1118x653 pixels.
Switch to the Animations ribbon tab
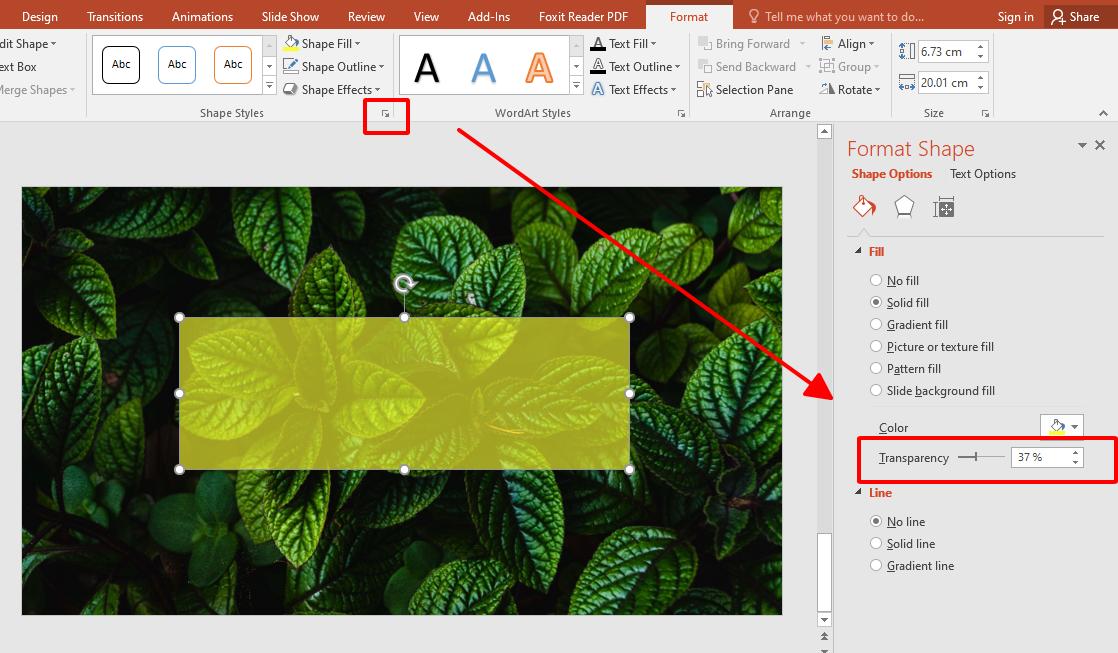202,16
